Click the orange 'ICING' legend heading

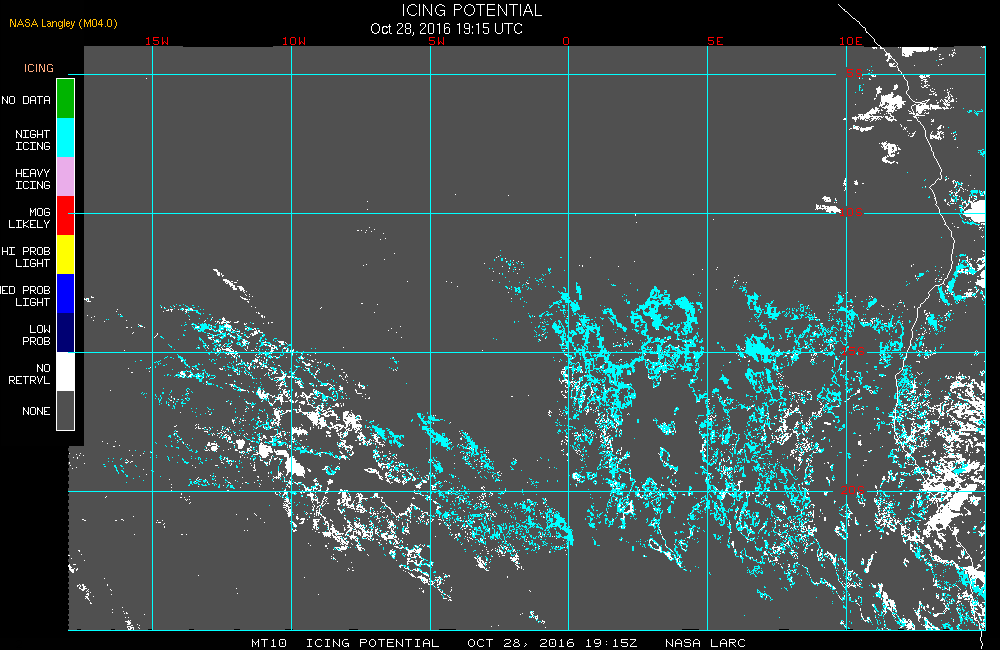pos(39,68)
